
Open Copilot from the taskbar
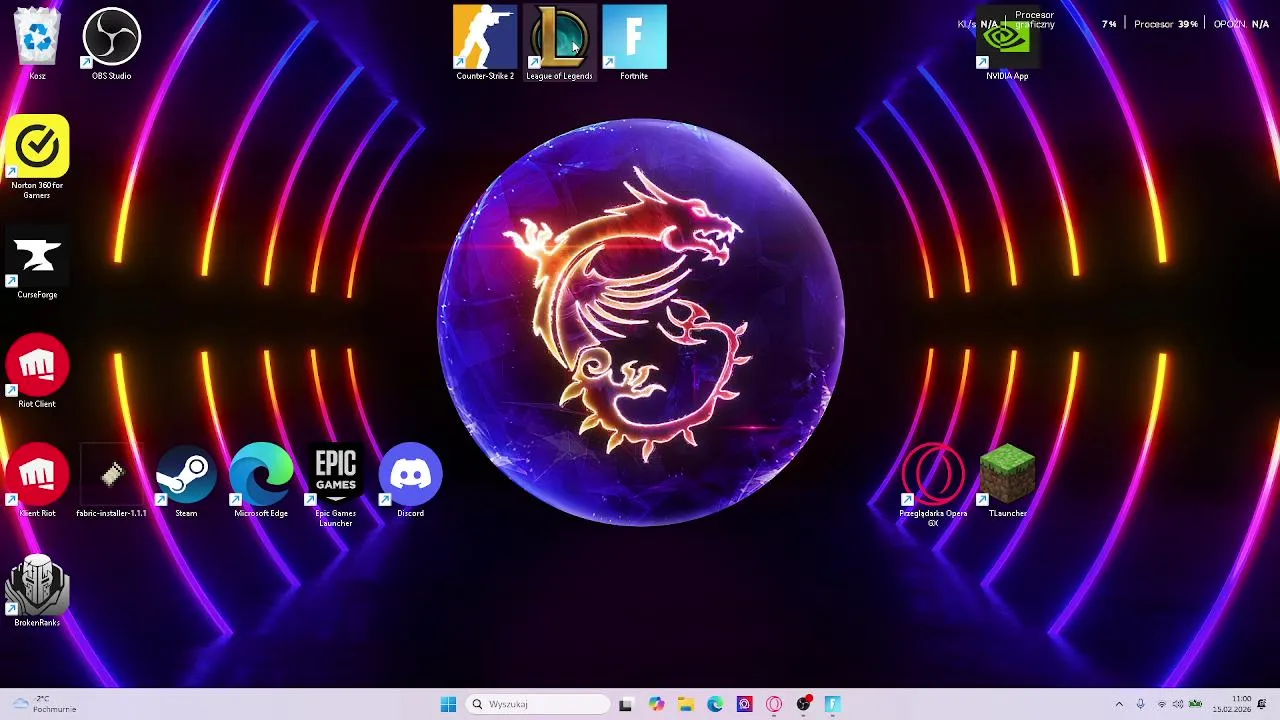click(x=656, y=704)
